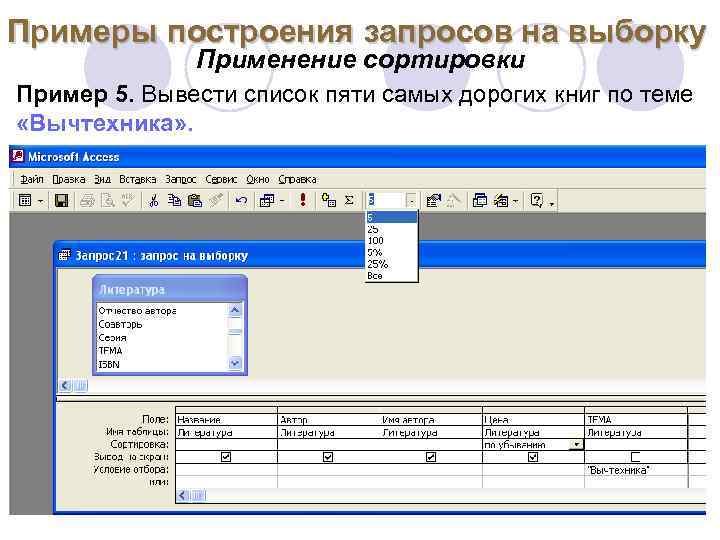Viewport: 720px width, 540px height.
Task: Click the New Object icon
Action: click(501, 201)
